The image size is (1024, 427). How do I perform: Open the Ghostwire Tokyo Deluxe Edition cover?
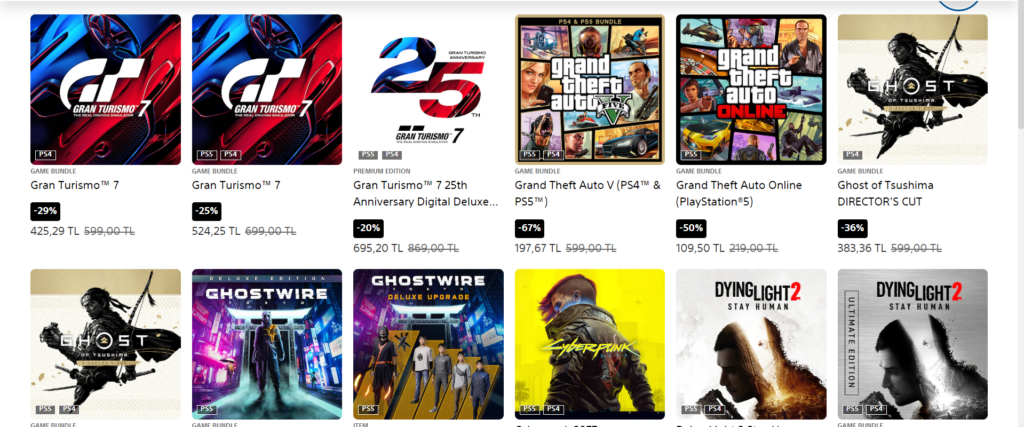click(267, 344)
